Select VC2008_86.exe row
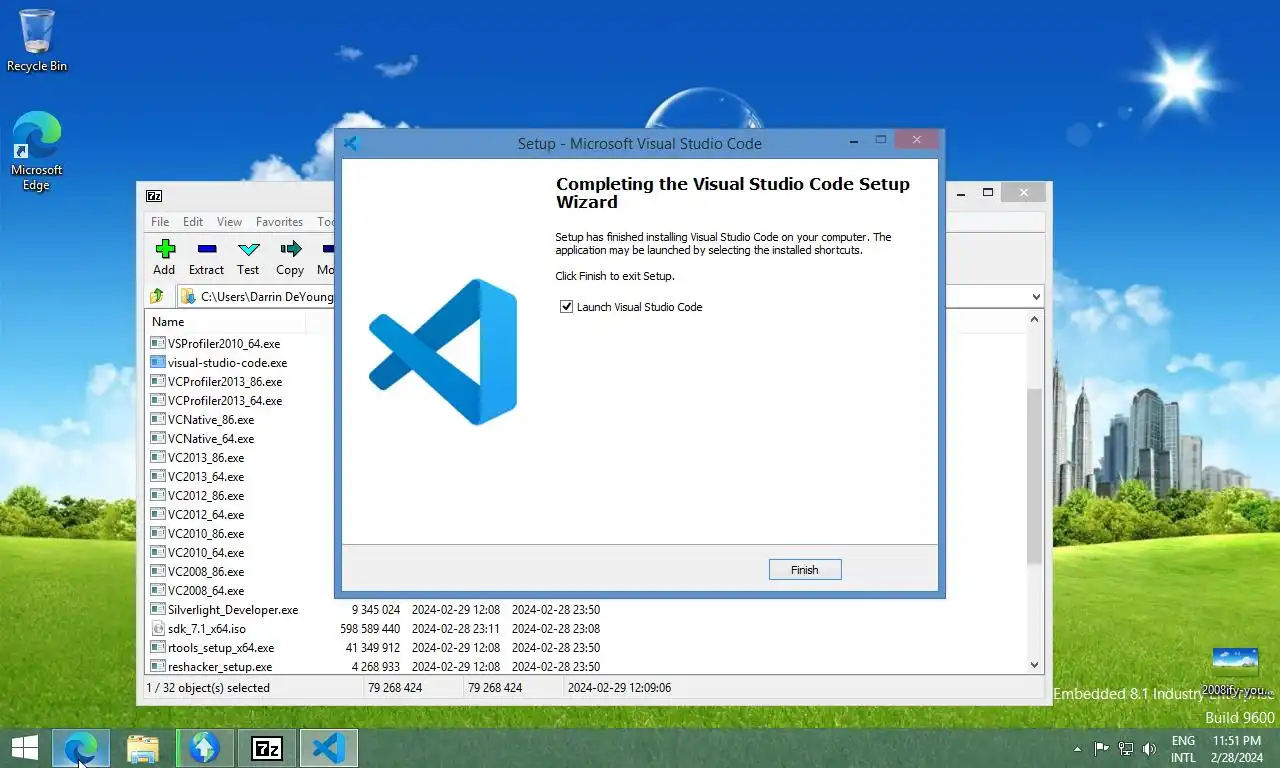Viewport: 1280px width, 768px height. click(206, 572)
